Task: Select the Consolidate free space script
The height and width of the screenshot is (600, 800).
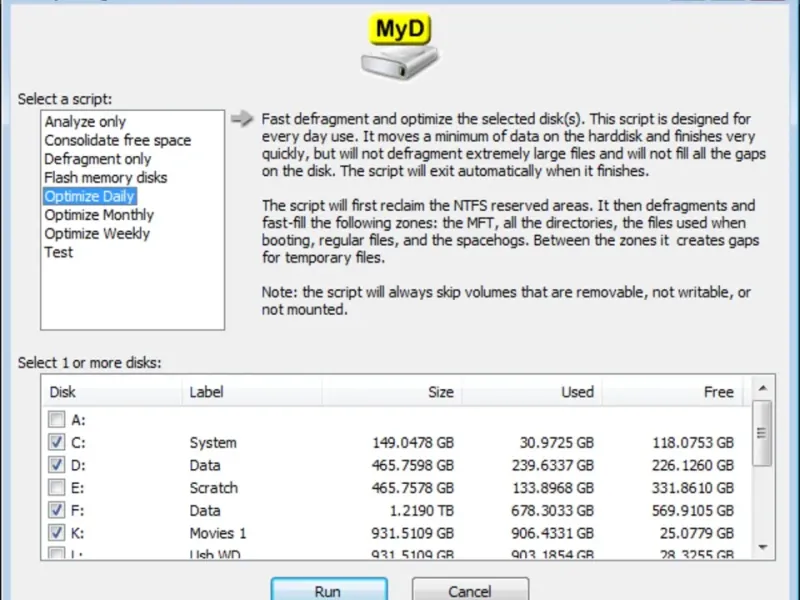Action: (x=118, y=140)
